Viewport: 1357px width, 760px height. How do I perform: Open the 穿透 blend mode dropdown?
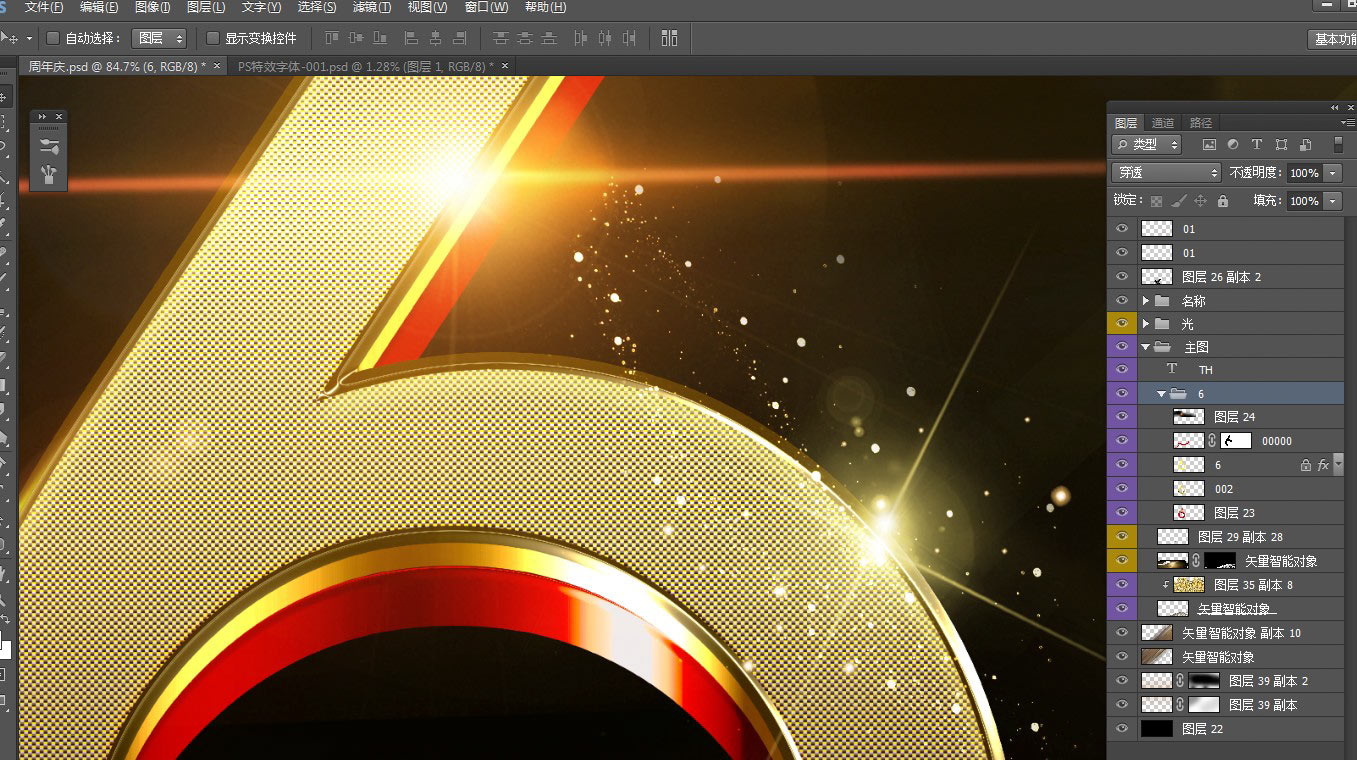[1167, 173]
